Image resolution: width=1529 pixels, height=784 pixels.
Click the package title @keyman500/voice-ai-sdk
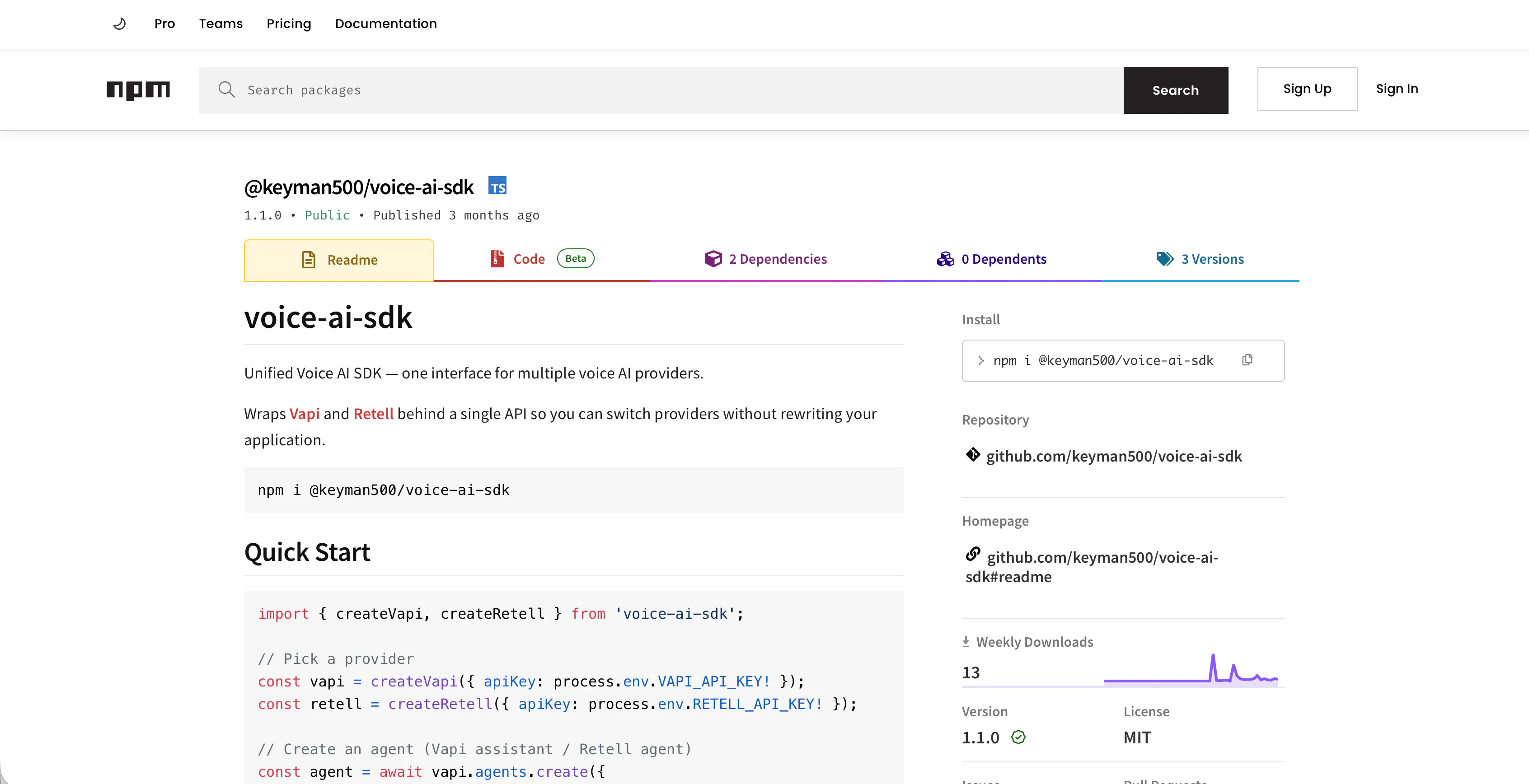tap(359, 187)
